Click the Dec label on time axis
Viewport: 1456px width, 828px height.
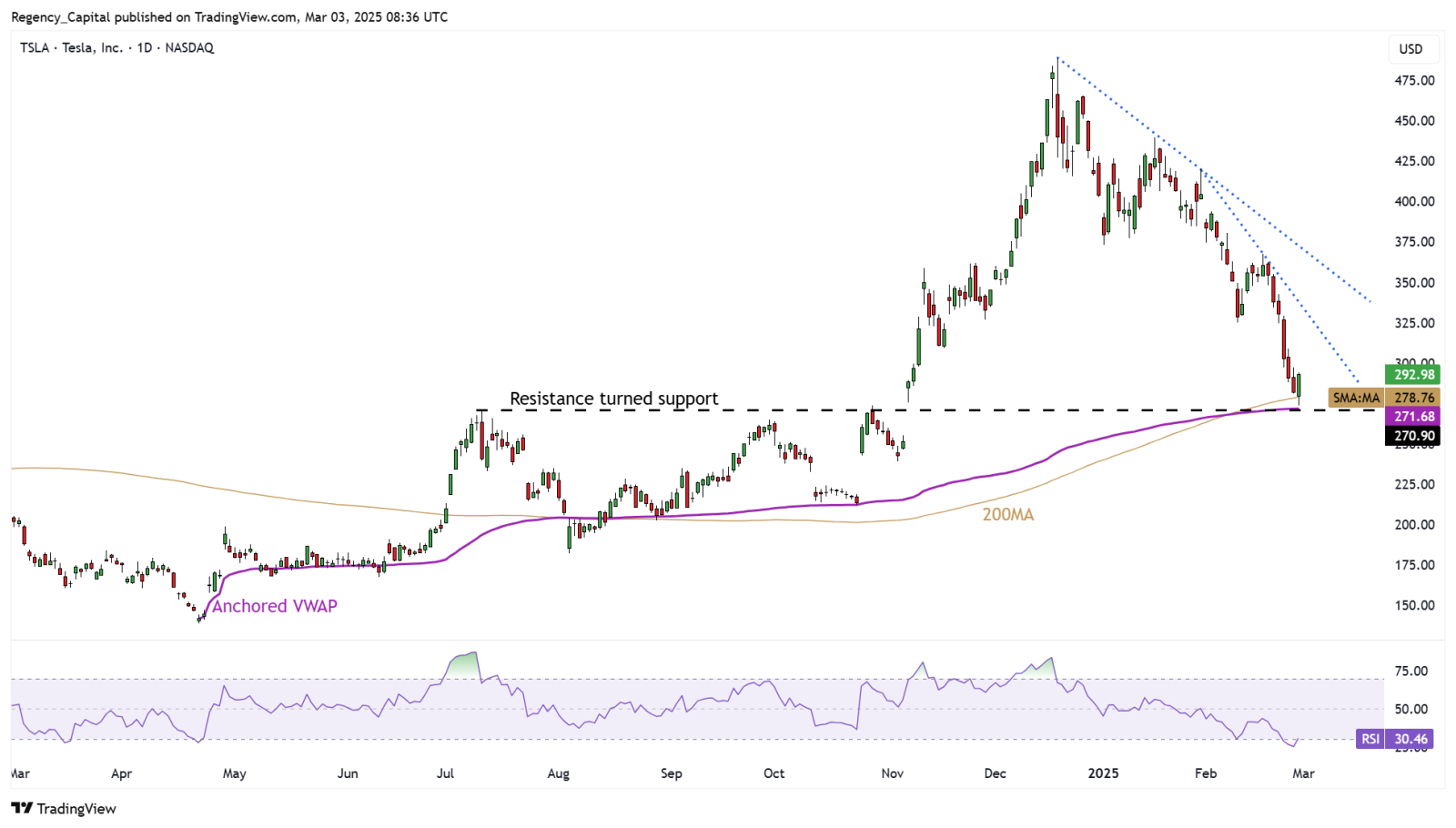pos(996,773)
